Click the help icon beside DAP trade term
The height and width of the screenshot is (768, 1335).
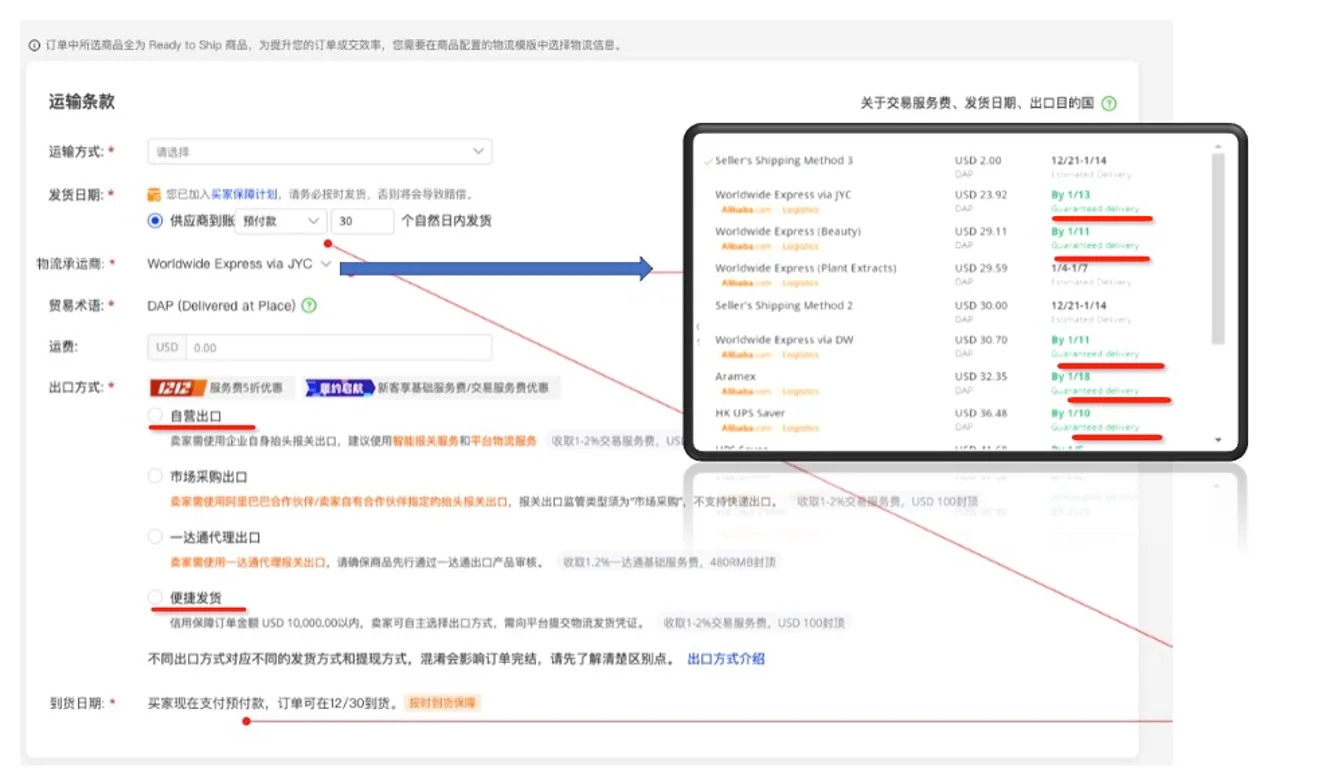tap(309, 306)
